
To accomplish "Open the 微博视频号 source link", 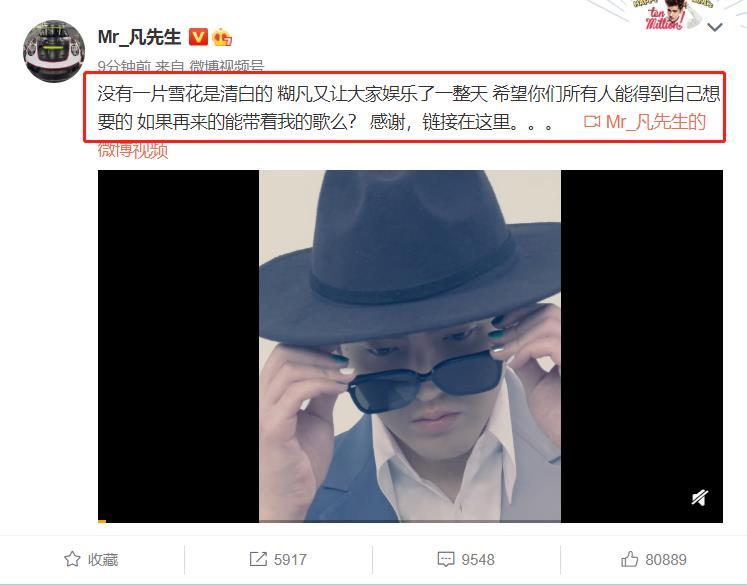I will (226, 66).
